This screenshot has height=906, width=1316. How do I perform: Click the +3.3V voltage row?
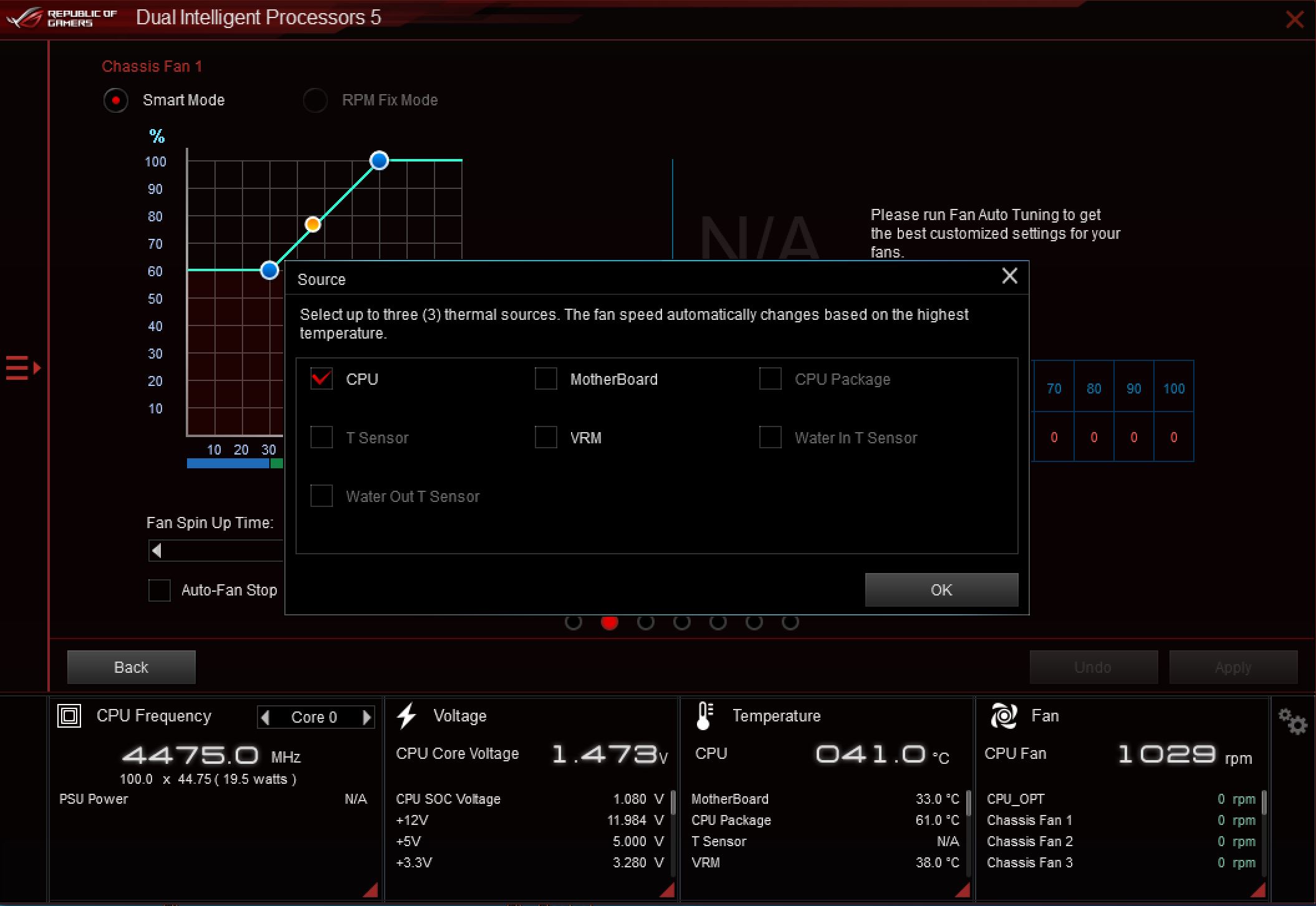tap(530, 862)
